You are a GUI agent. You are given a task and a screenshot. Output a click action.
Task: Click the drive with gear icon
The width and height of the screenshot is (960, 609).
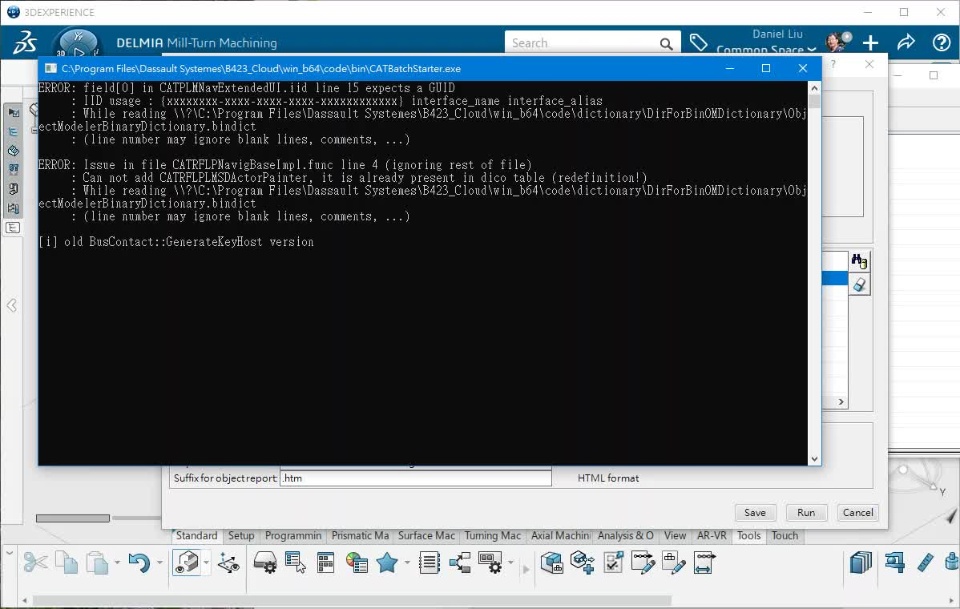pos(265,562)
